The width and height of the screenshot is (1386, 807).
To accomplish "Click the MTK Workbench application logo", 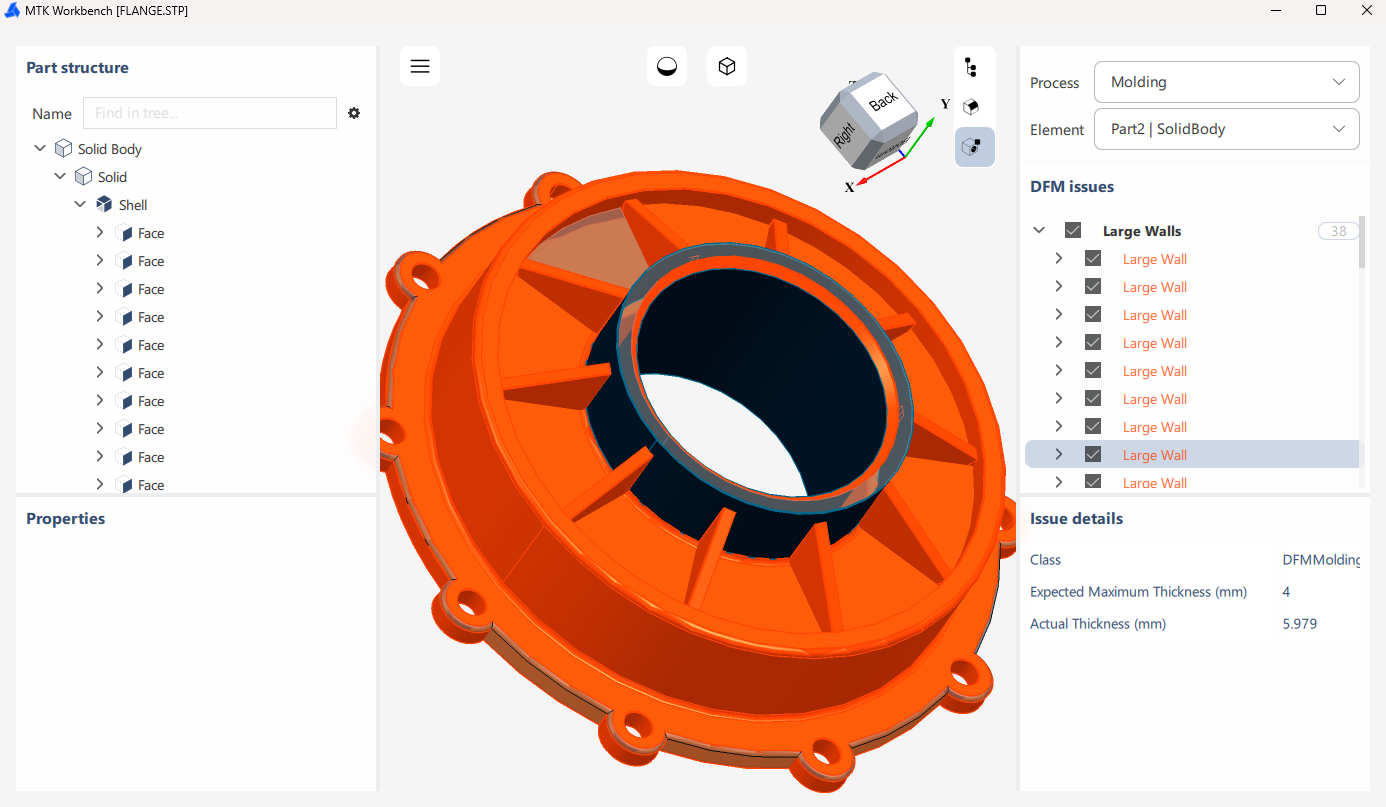I will coord(12,10).
